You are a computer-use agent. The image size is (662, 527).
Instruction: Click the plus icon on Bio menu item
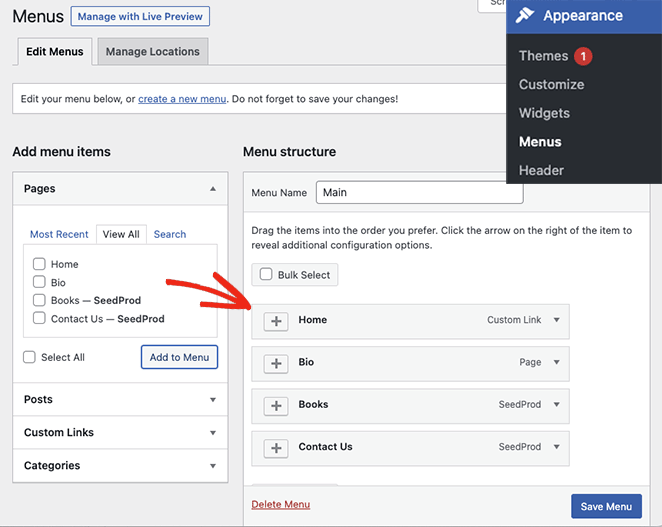(277, 363)
